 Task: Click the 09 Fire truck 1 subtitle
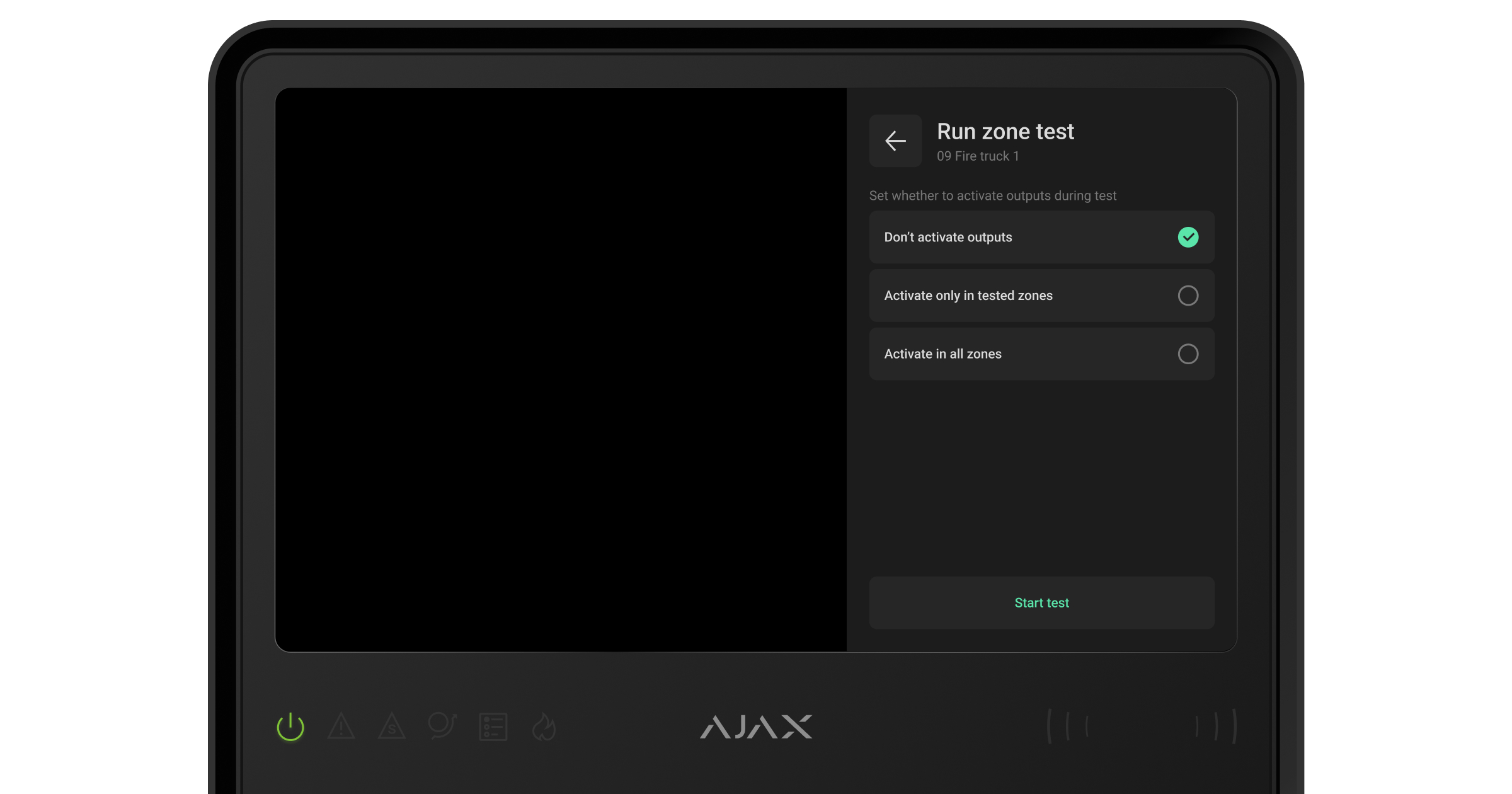[x=977, y=156]
